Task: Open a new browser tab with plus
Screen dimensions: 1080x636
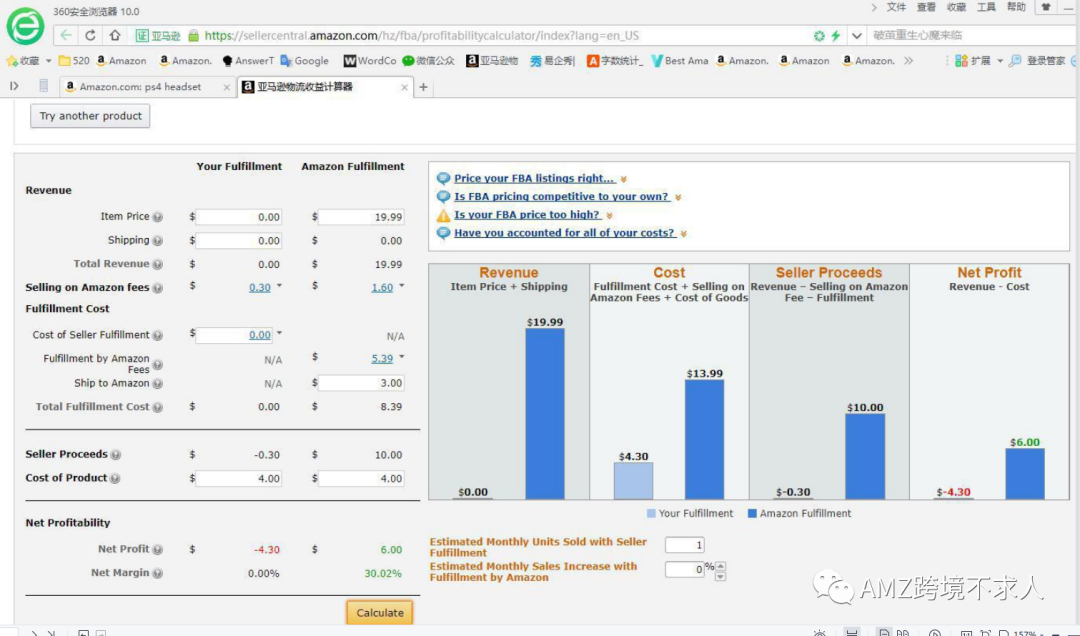Action: coord(424,87)
